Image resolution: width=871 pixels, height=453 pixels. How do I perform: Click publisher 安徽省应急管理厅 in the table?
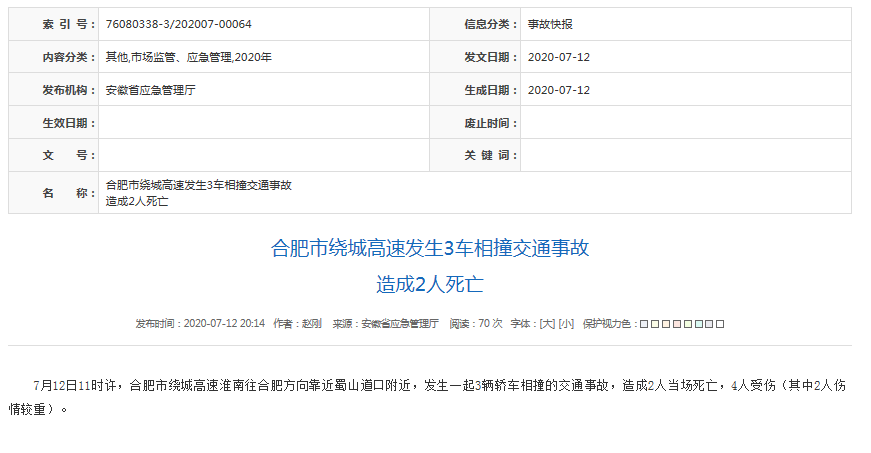pyautogui.click(x=151, y=90)
